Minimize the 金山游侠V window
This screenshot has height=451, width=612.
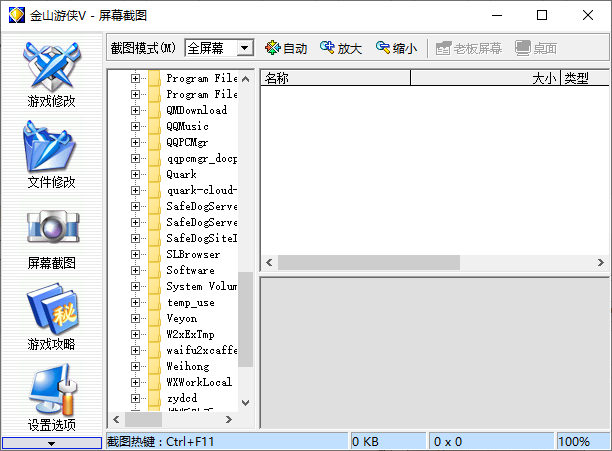click(497, 16)
